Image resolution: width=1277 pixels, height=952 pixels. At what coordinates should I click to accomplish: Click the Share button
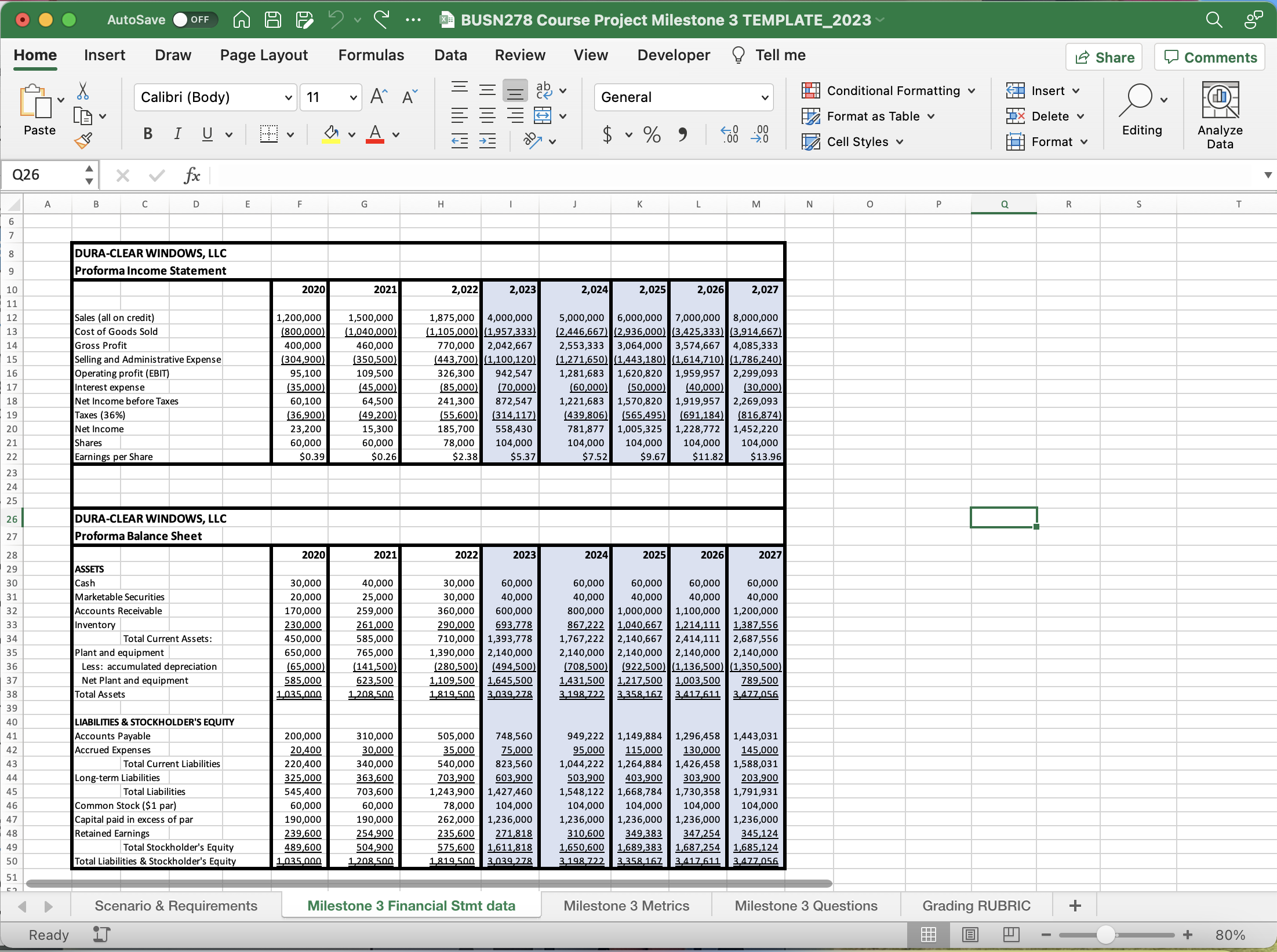[1104, 57]
